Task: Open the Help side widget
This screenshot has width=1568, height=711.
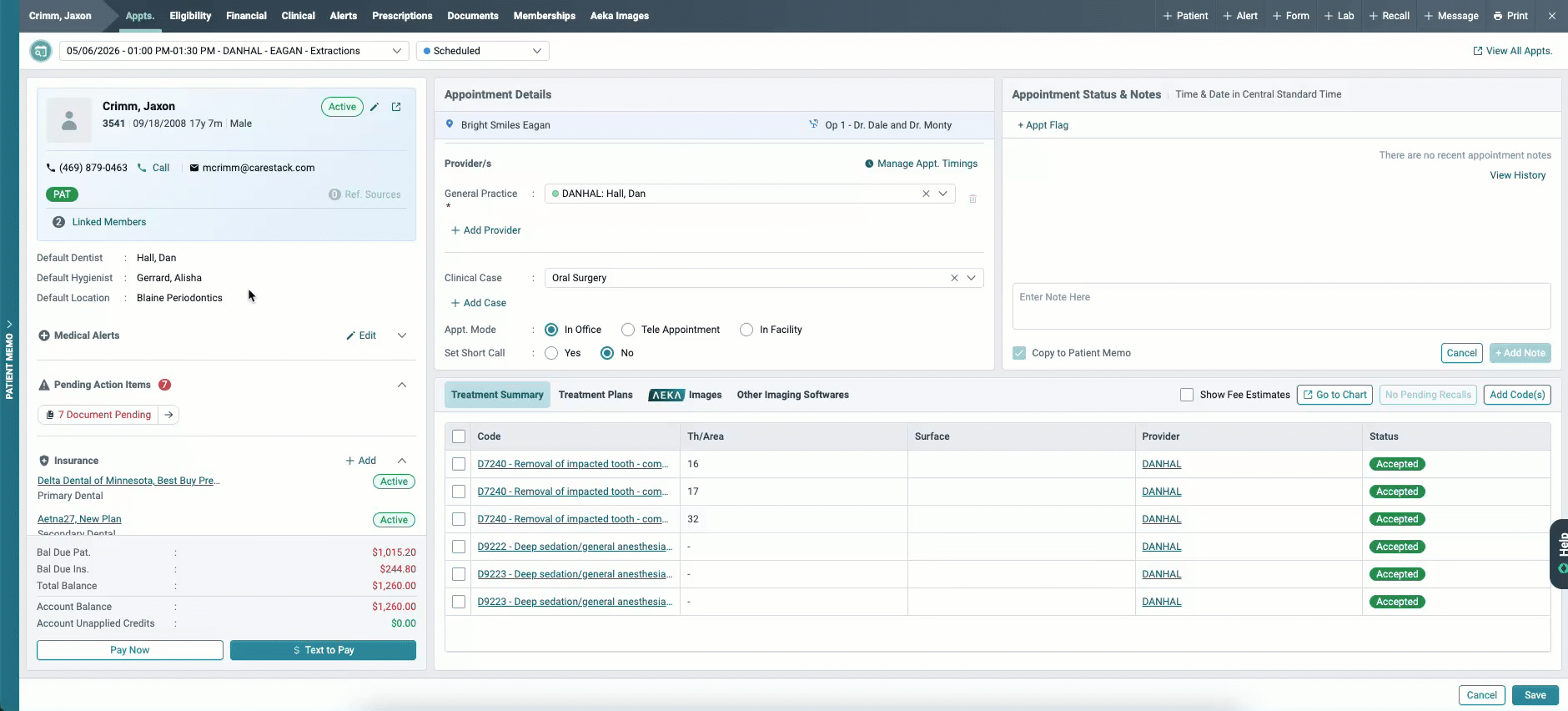Action: pyautogui.click(x=1560, y=554)
